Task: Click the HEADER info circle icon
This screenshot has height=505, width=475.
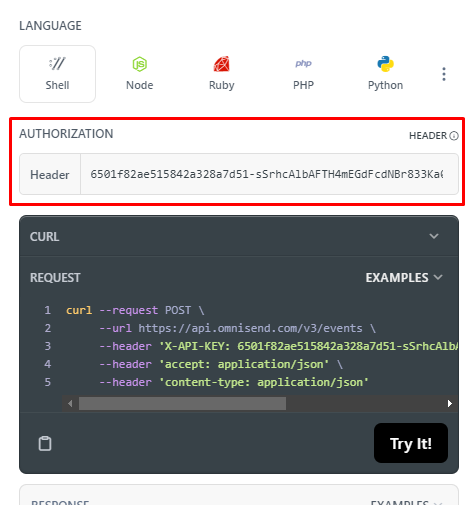Action: [x=454, y=136]
